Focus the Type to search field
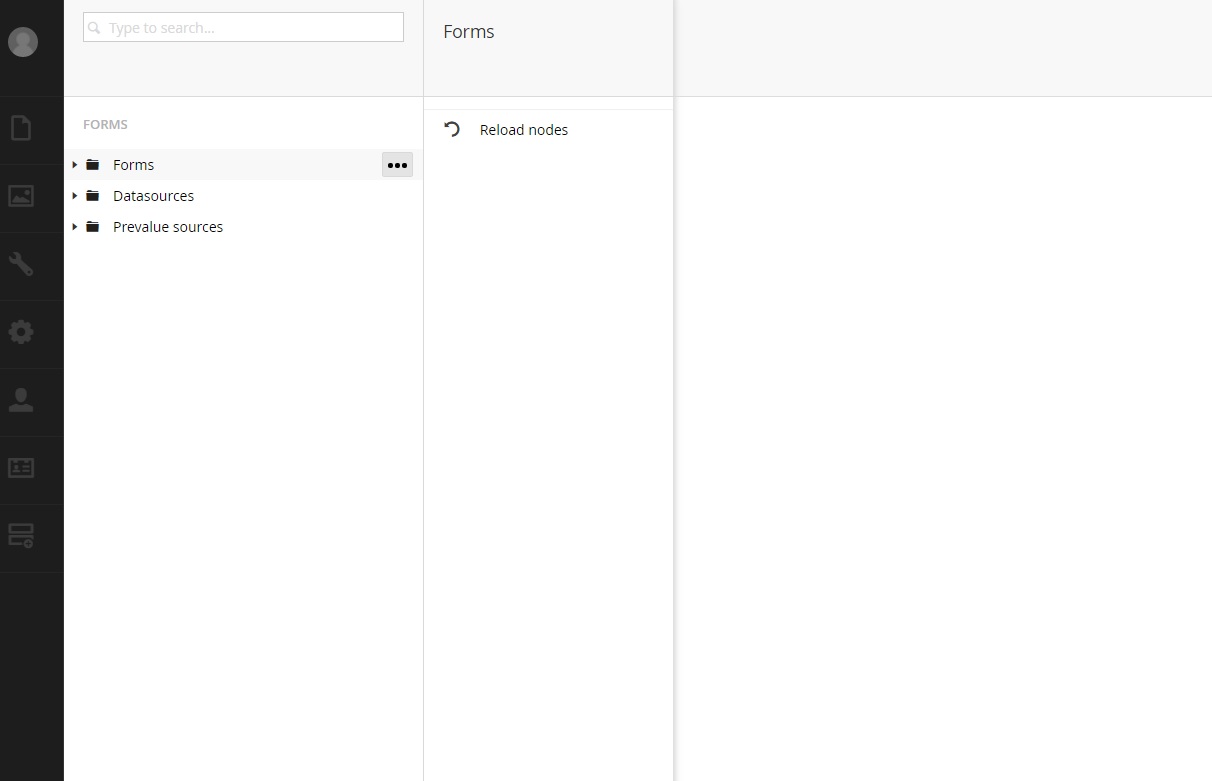The image size is (1212, 781). click(x=243, y=27)
